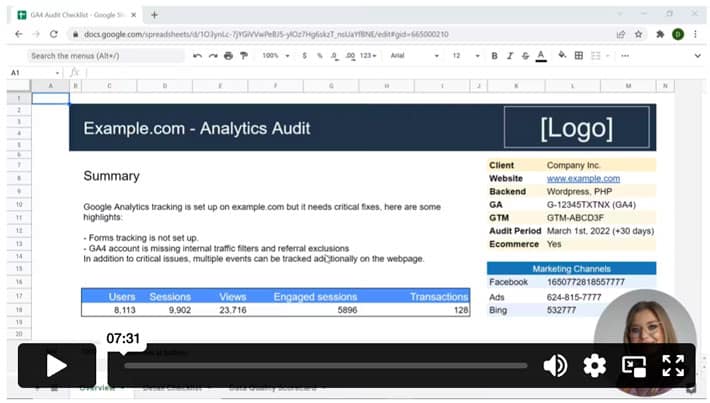Mute the video volume speaker icon
Viewport: 710px width, 403px height.
(555, 365)
